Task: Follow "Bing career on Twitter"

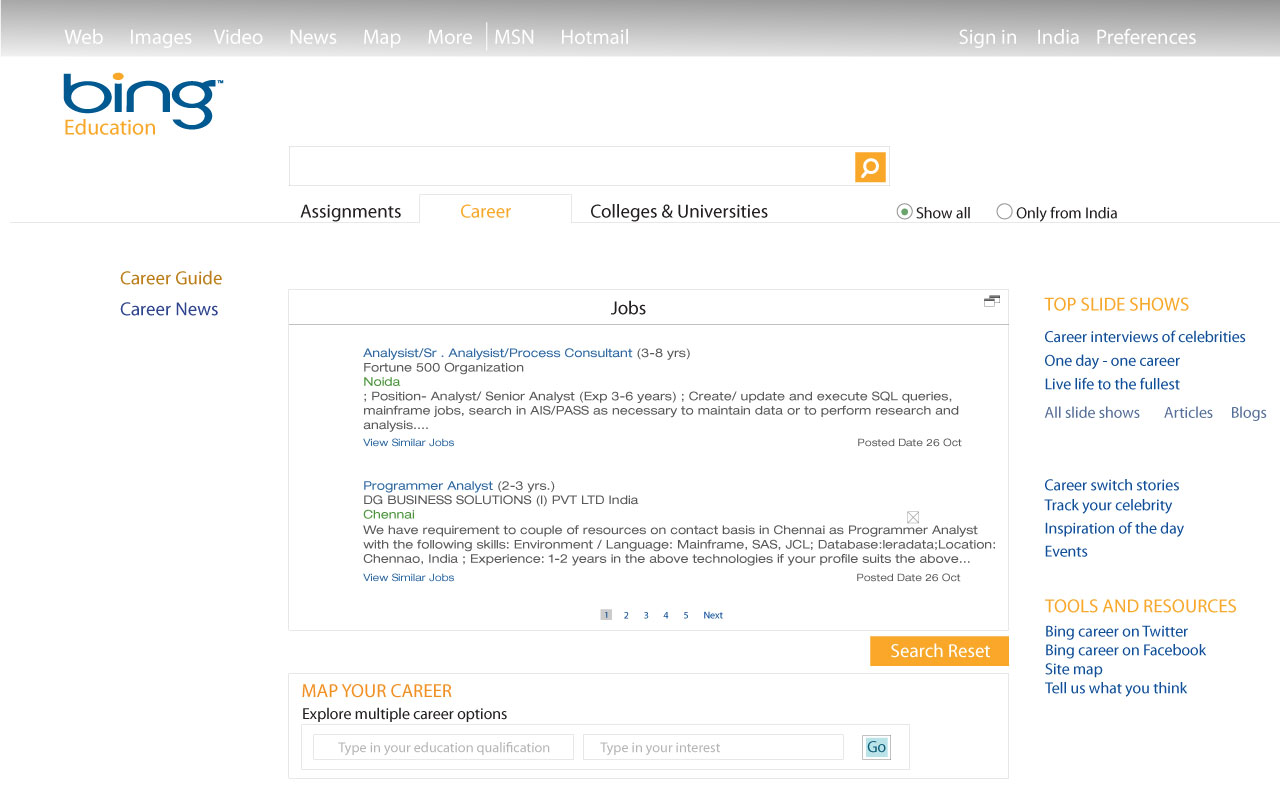Action: pos(1116,631)
